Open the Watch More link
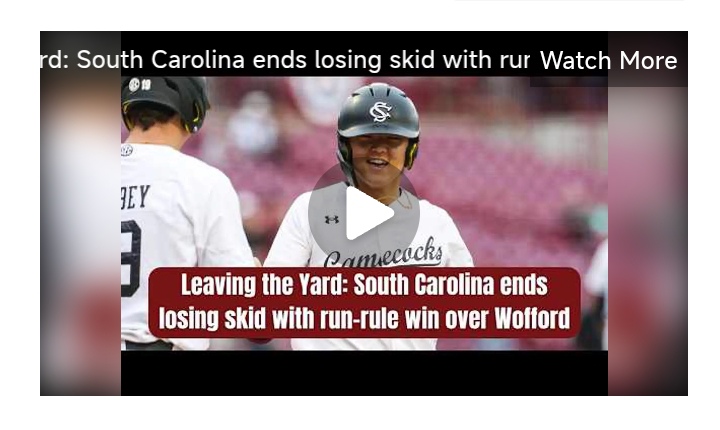The image size is (720, 430). coord(608,60)
